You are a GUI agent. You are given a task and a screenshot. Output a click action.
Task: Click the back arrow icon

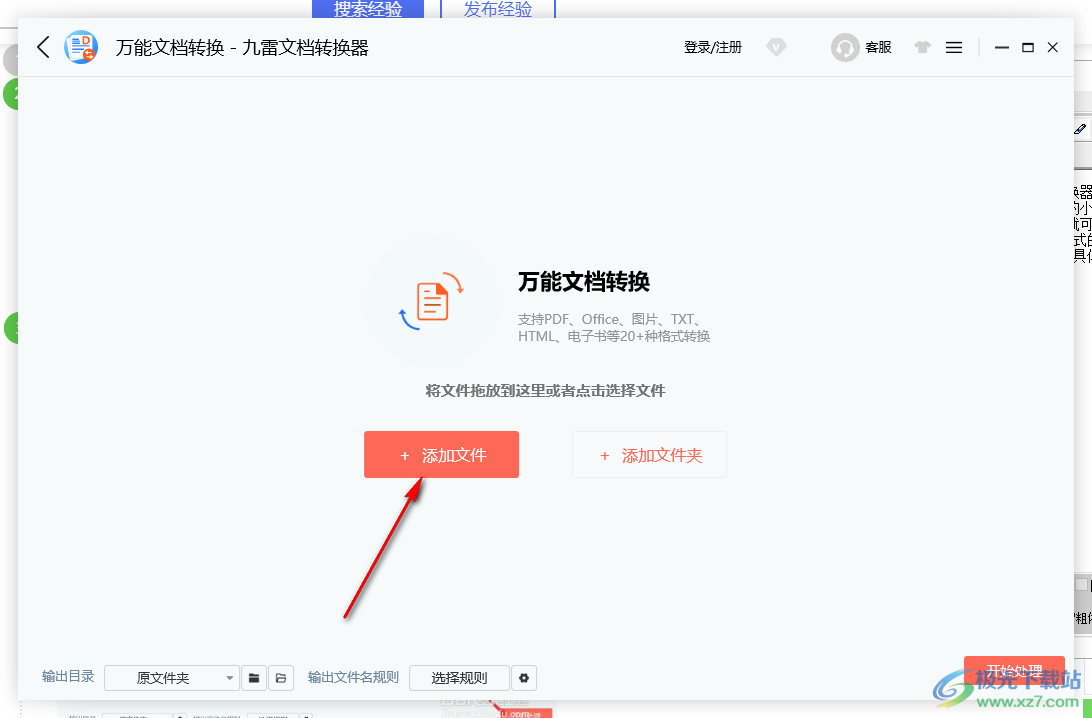coord(43,47)
